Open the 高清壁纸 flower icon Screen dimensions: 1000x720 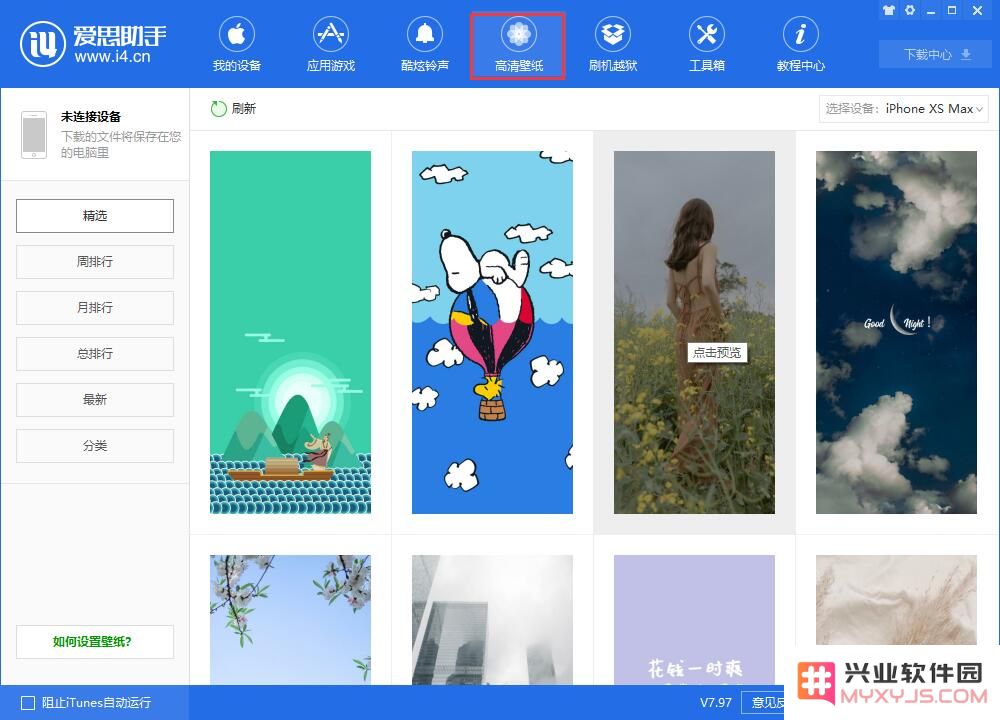tap(518, 34)
